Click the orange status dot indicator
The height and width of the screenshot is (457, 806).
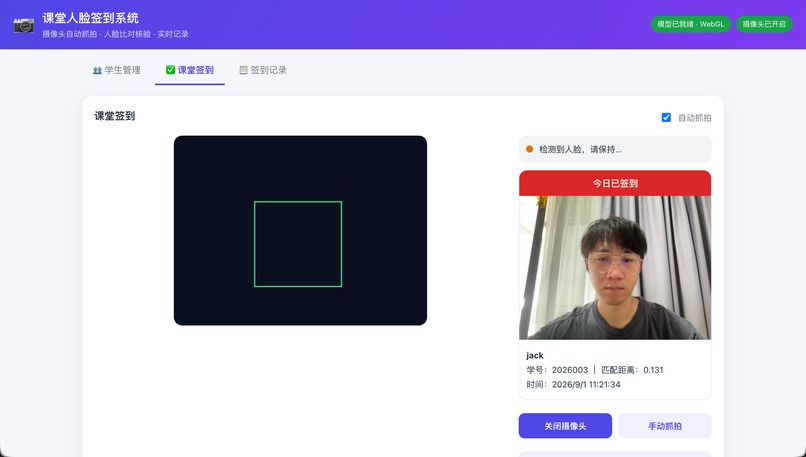coord(529,149)
